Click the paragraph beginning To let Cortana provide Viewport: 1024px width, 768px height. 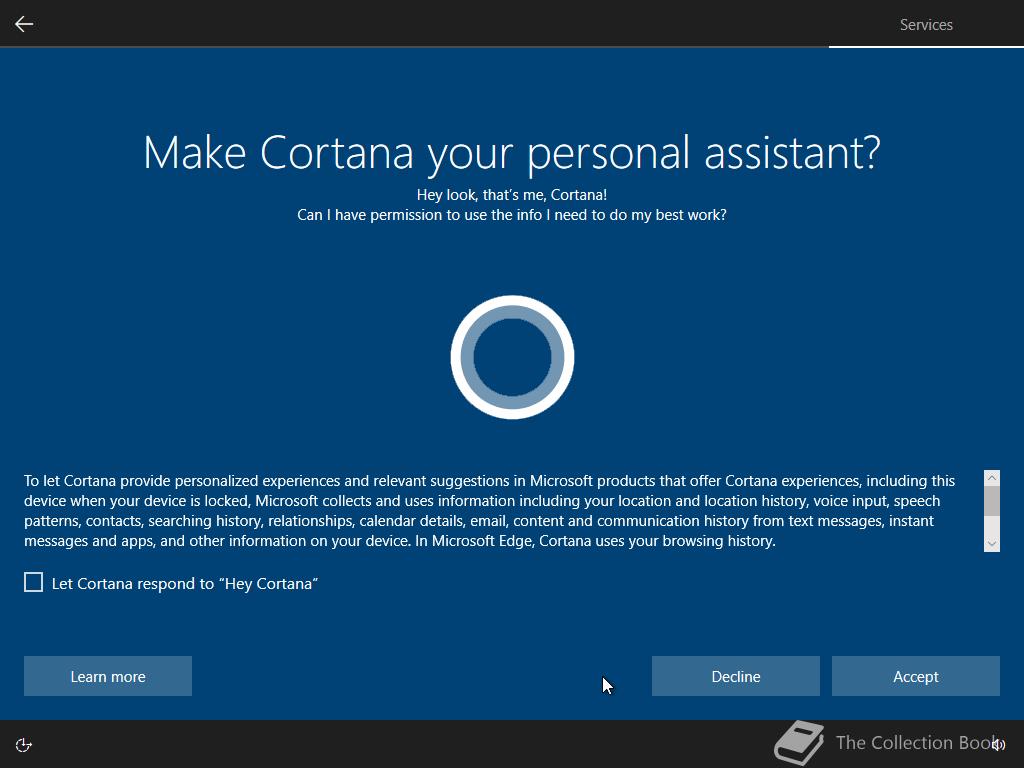(x=490, y=511)
